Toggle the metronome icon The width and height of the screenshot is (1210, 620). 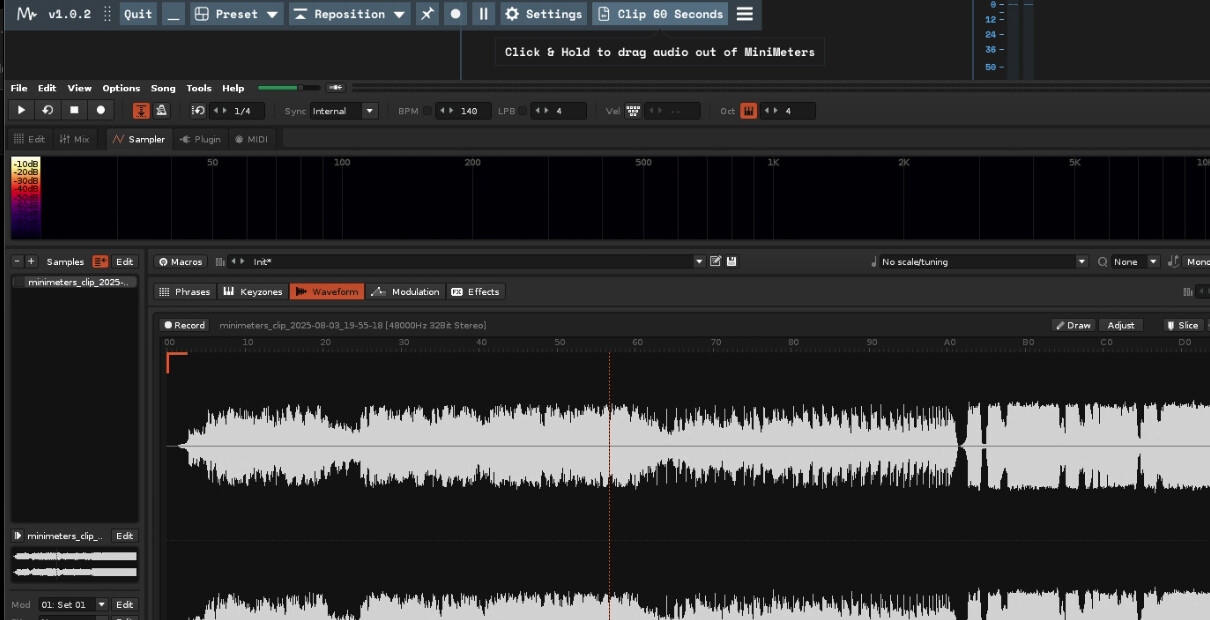tap(162, 110)
